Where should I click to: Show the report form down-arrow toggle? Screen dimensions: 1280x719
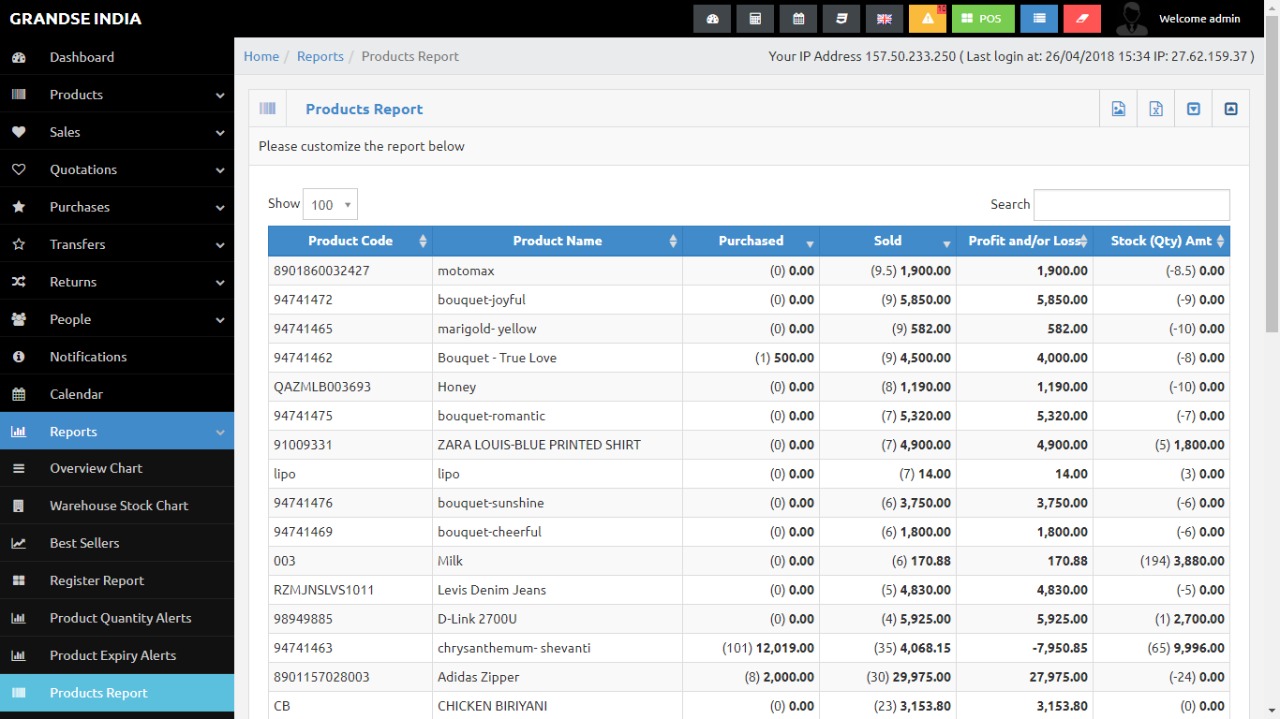tap(1193, 109)
